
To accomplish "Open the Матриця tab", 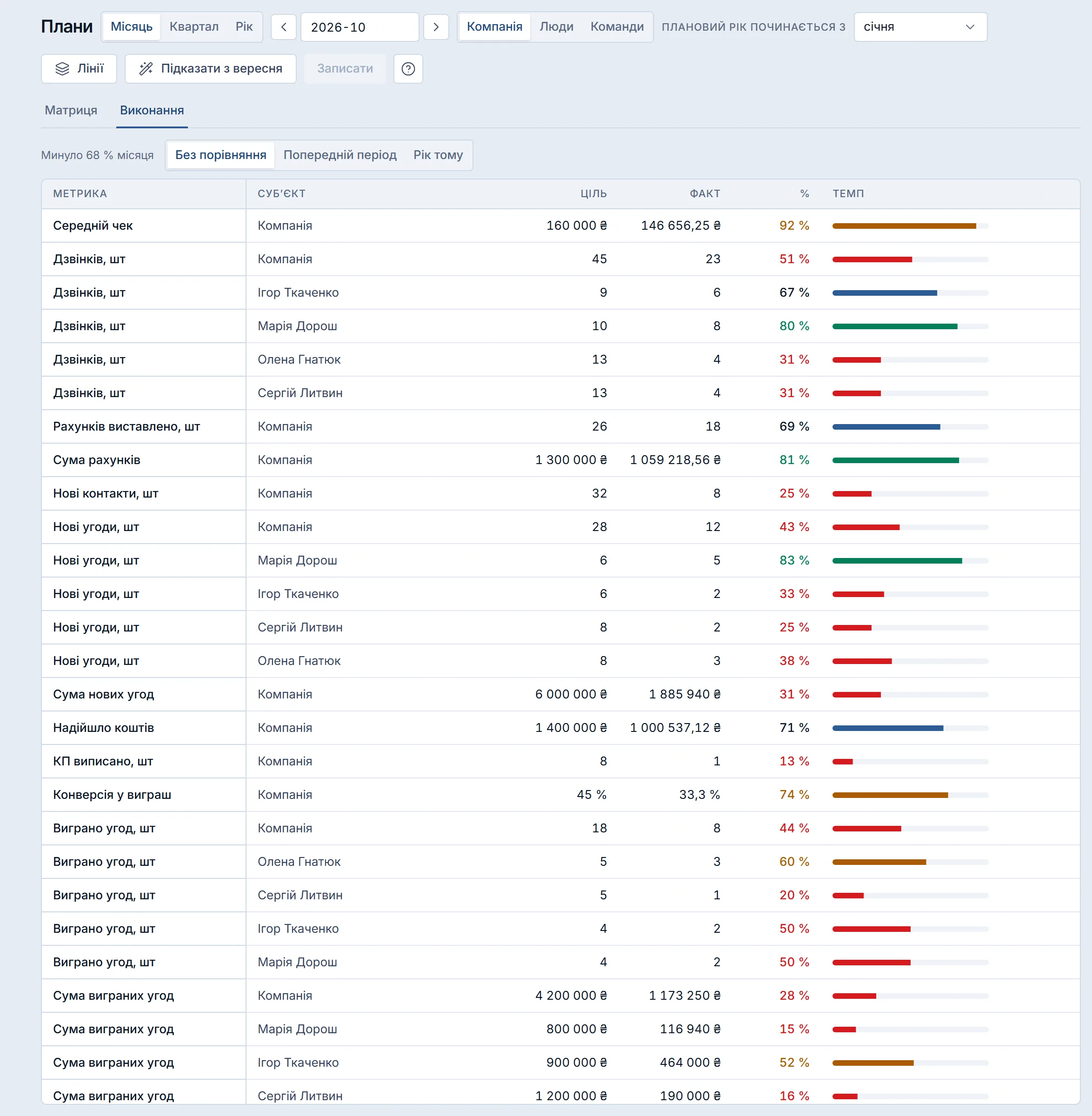I will [71, 110].
